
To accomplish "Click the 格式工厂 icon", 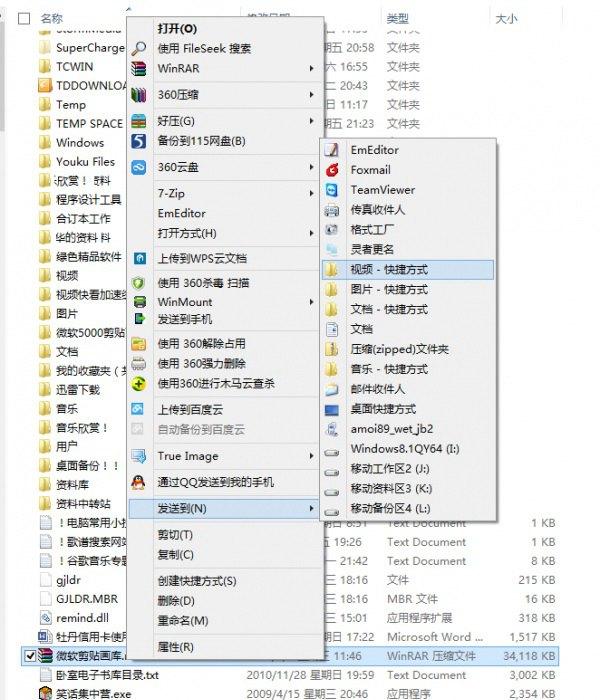I will pos(331,229).
